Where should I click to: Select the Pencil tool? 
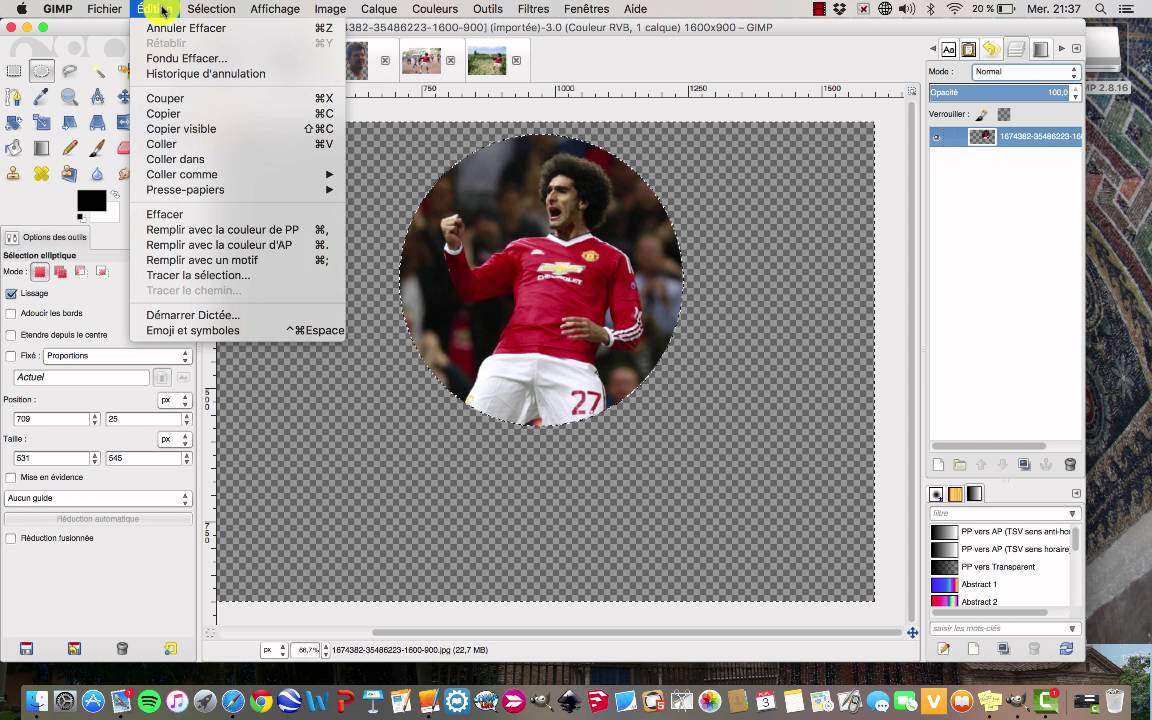(x=70, y=148)
